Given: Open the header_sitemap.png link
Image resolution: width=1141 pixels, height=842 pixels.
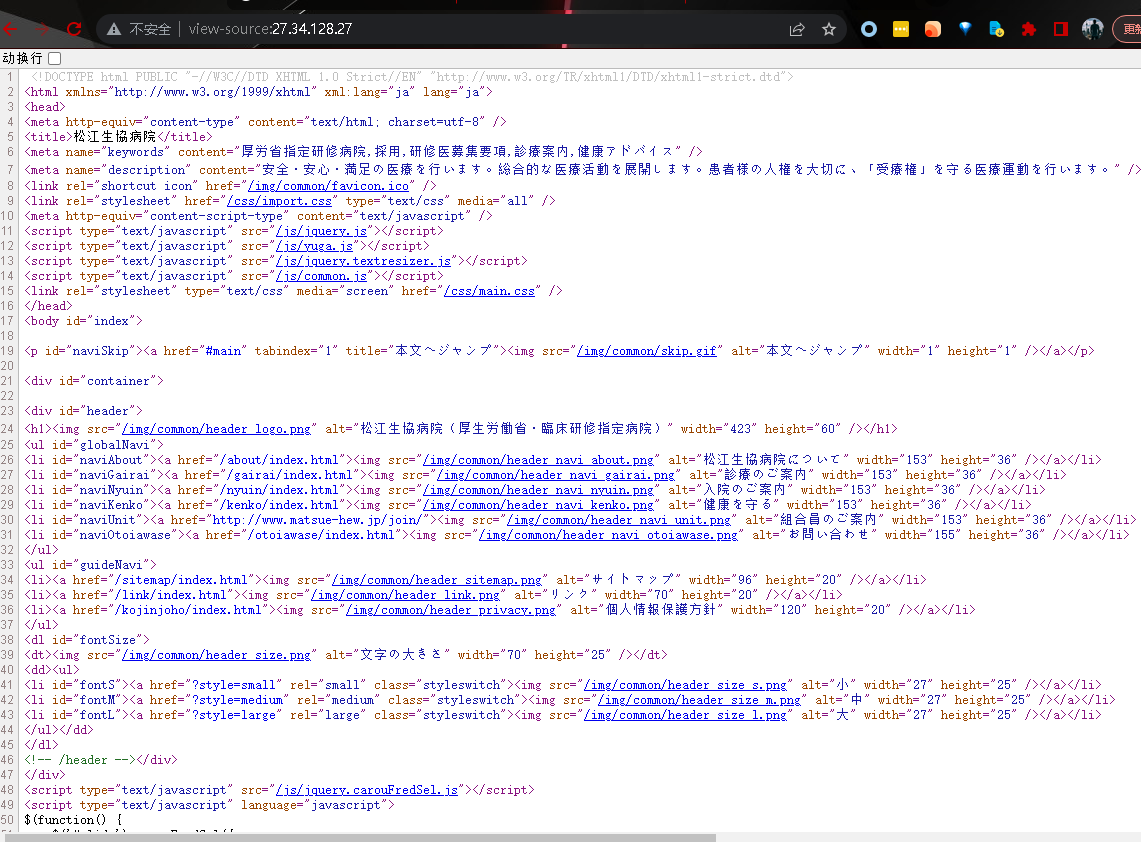Looking at the screenshot, I should tap(437, 580).
